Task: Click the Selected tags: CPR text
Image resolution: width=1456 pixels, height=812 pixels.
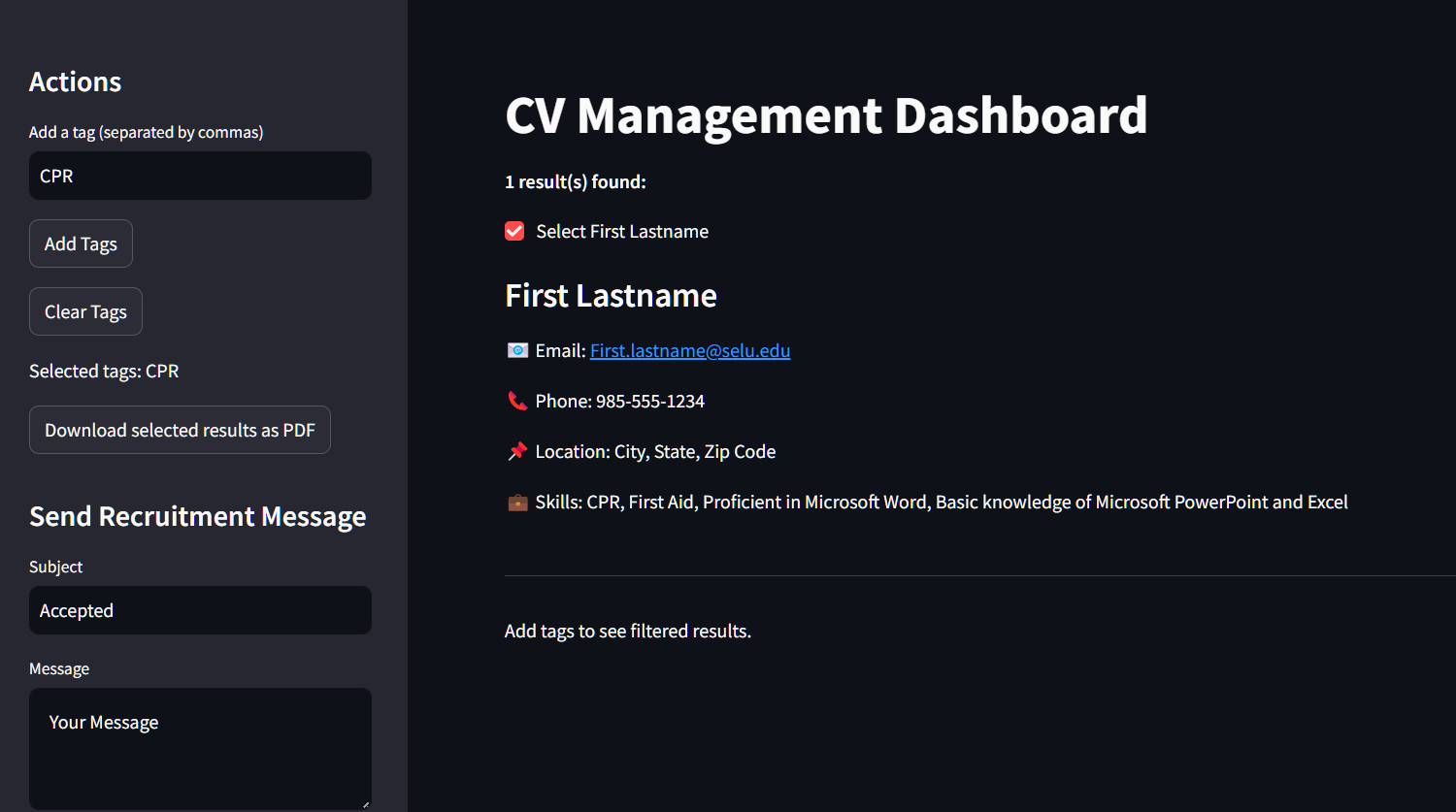Action: point(104,371)
